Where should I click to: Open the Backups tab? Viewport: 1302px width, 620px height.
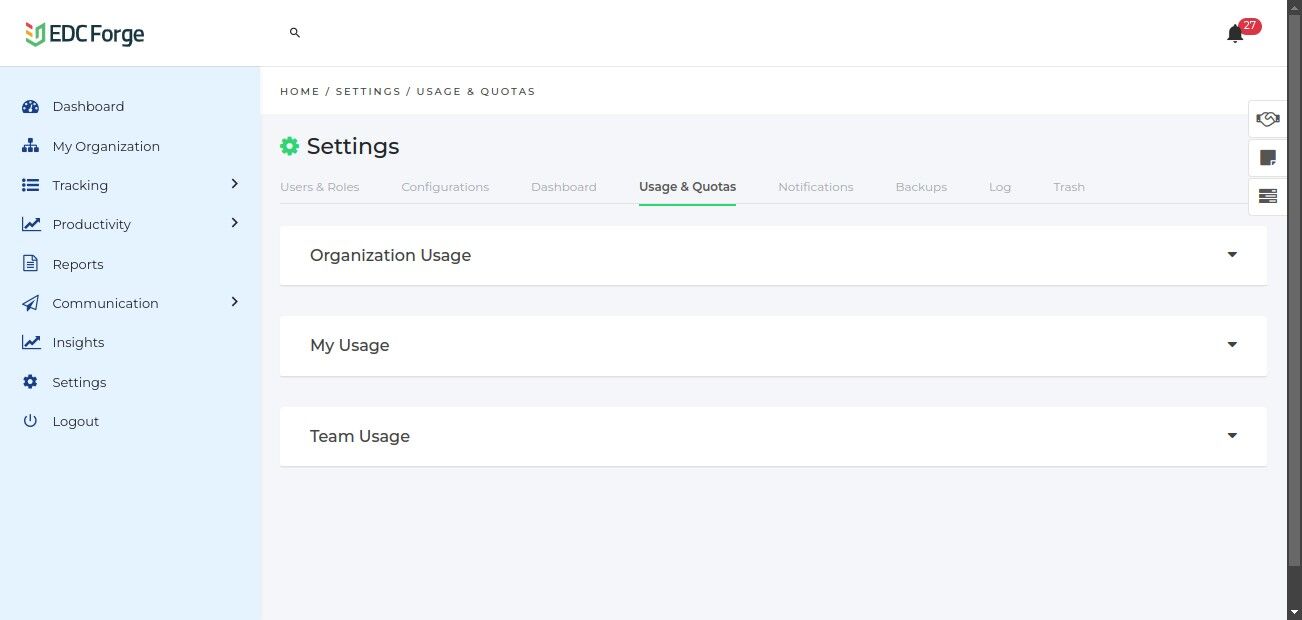(x=921, y=187)
